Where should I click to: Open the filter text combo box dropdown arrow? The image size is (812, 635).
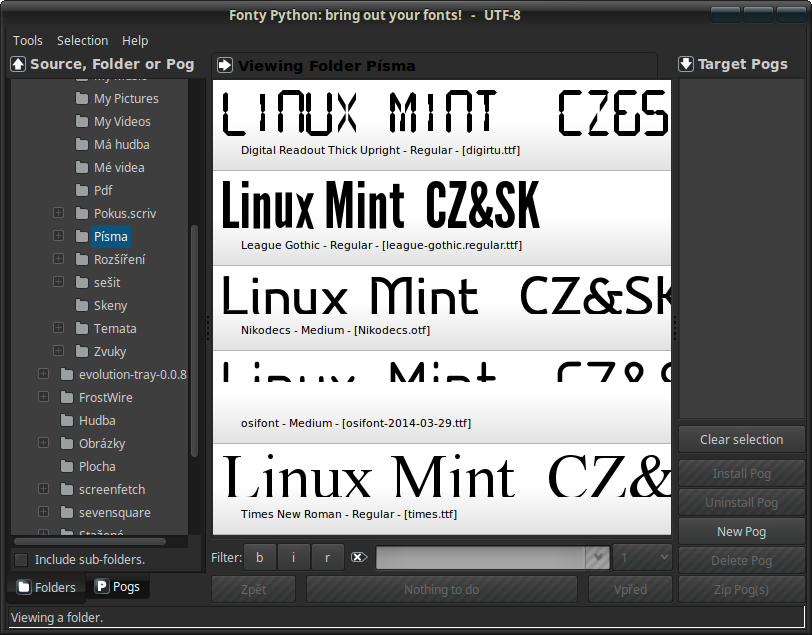[x=598, y=557]
